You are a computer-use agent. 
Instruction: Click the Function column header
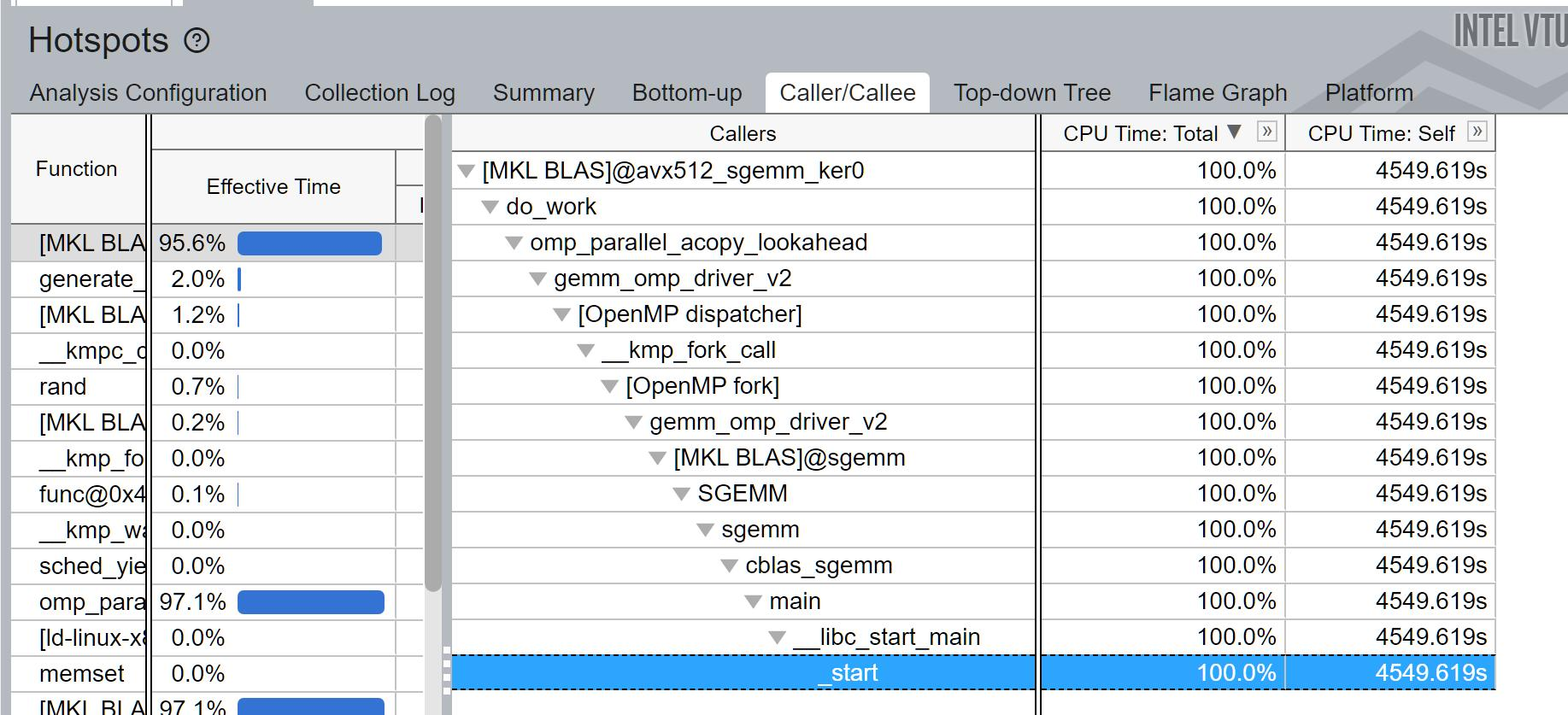click(77, 169)
